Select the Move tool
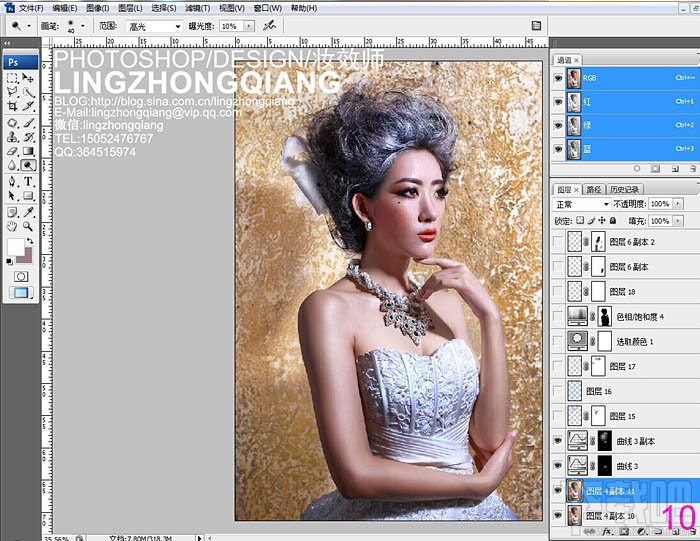700x541 pixels. (x=28, y=78)
